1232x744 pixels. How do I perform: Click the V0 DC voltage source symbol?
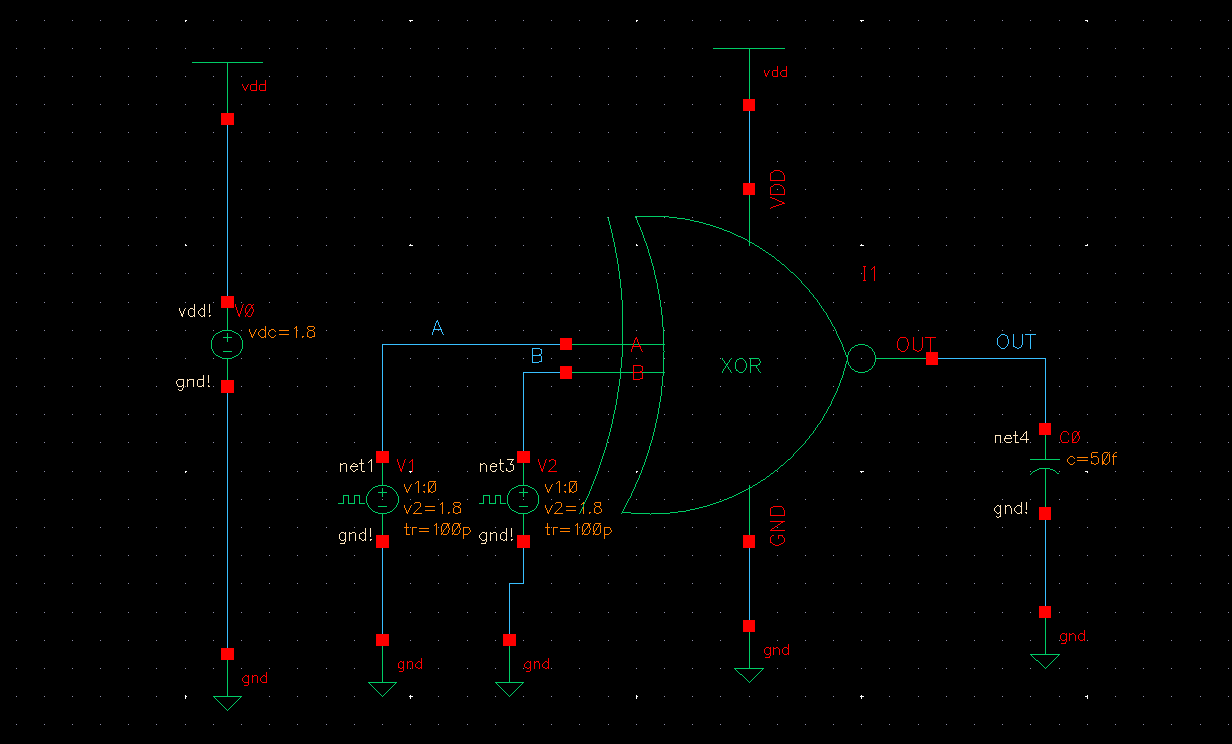(227, 343)
